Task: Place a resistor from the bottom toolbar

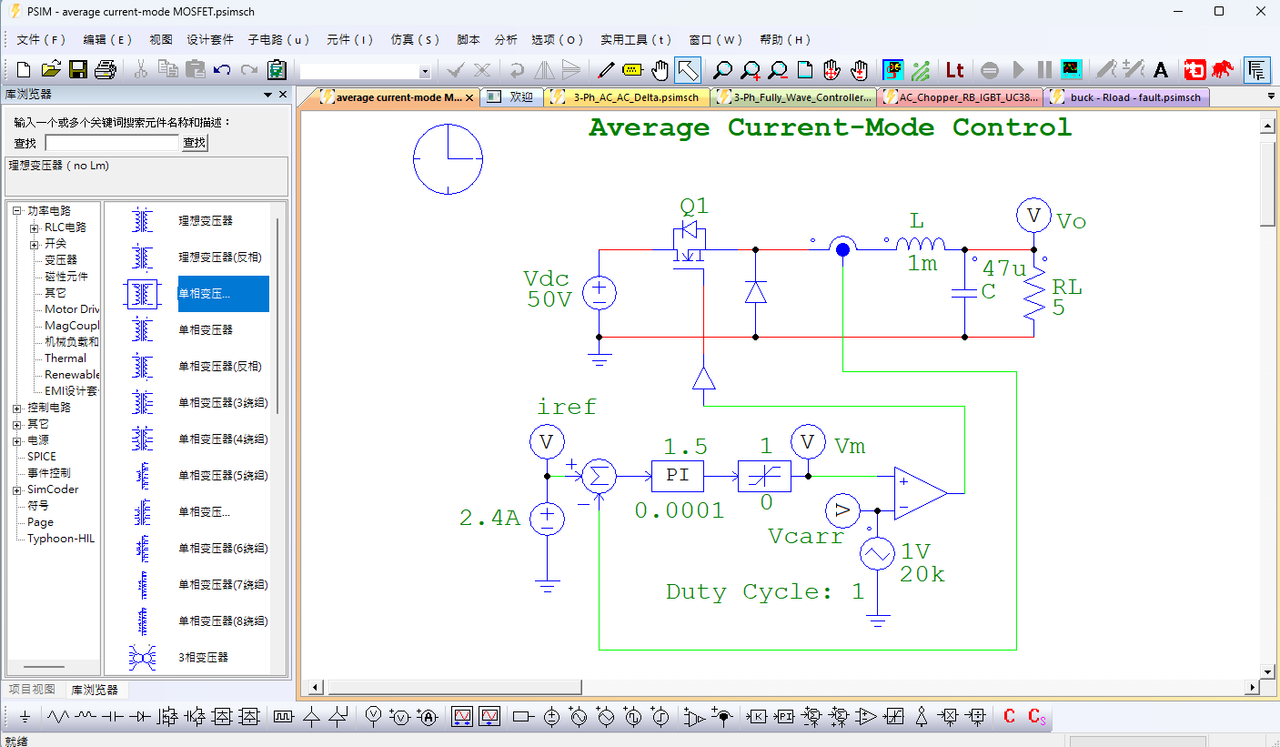Action: (58, 716)
